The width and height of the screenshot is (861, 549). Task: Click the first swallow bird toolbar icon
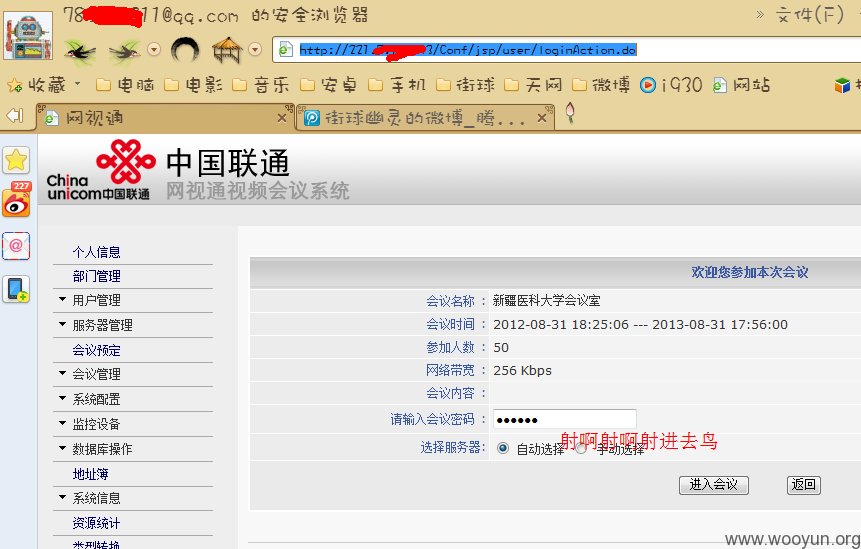(80, 51)
